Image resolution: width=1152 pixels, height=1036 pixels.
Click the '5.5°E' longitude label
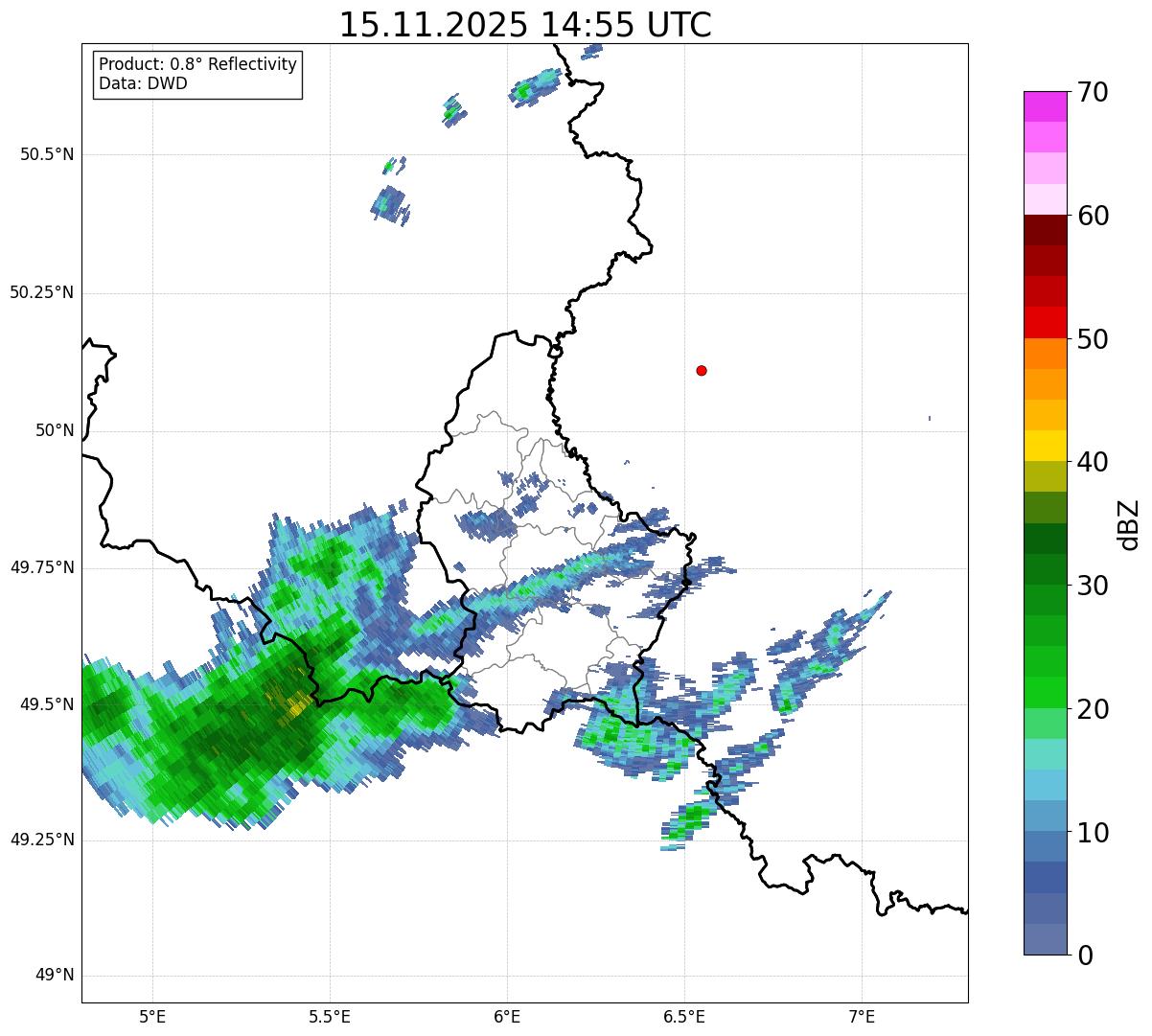(x=330, y=1016)
